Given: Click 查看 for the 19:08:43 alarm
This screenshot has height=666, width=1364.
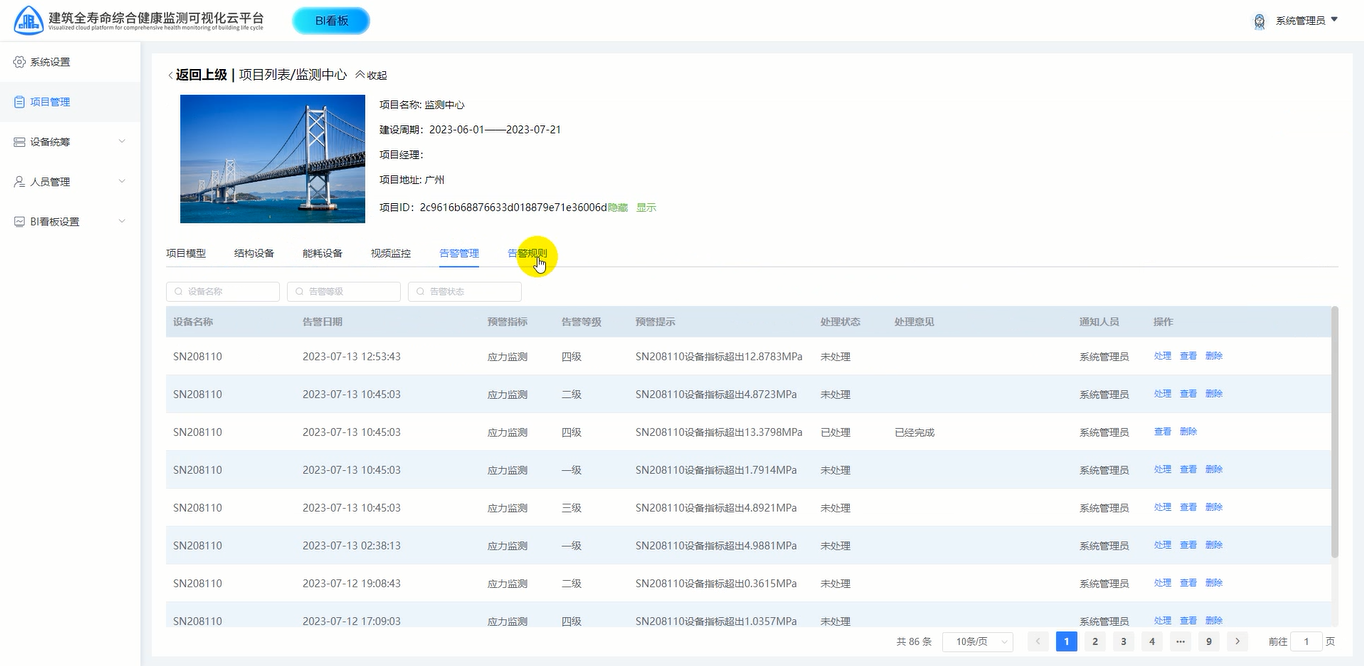Looking at the screenshot, I should pyautogui.click(x=1188, y=583).
